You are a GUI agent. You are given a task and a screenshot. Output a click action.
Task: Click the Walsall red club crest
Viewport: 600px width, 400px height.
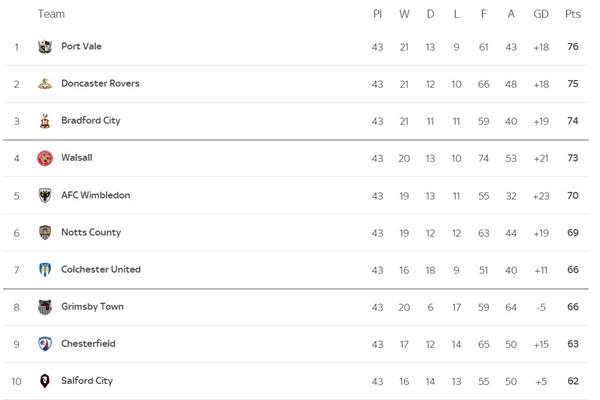click(45, 158)
